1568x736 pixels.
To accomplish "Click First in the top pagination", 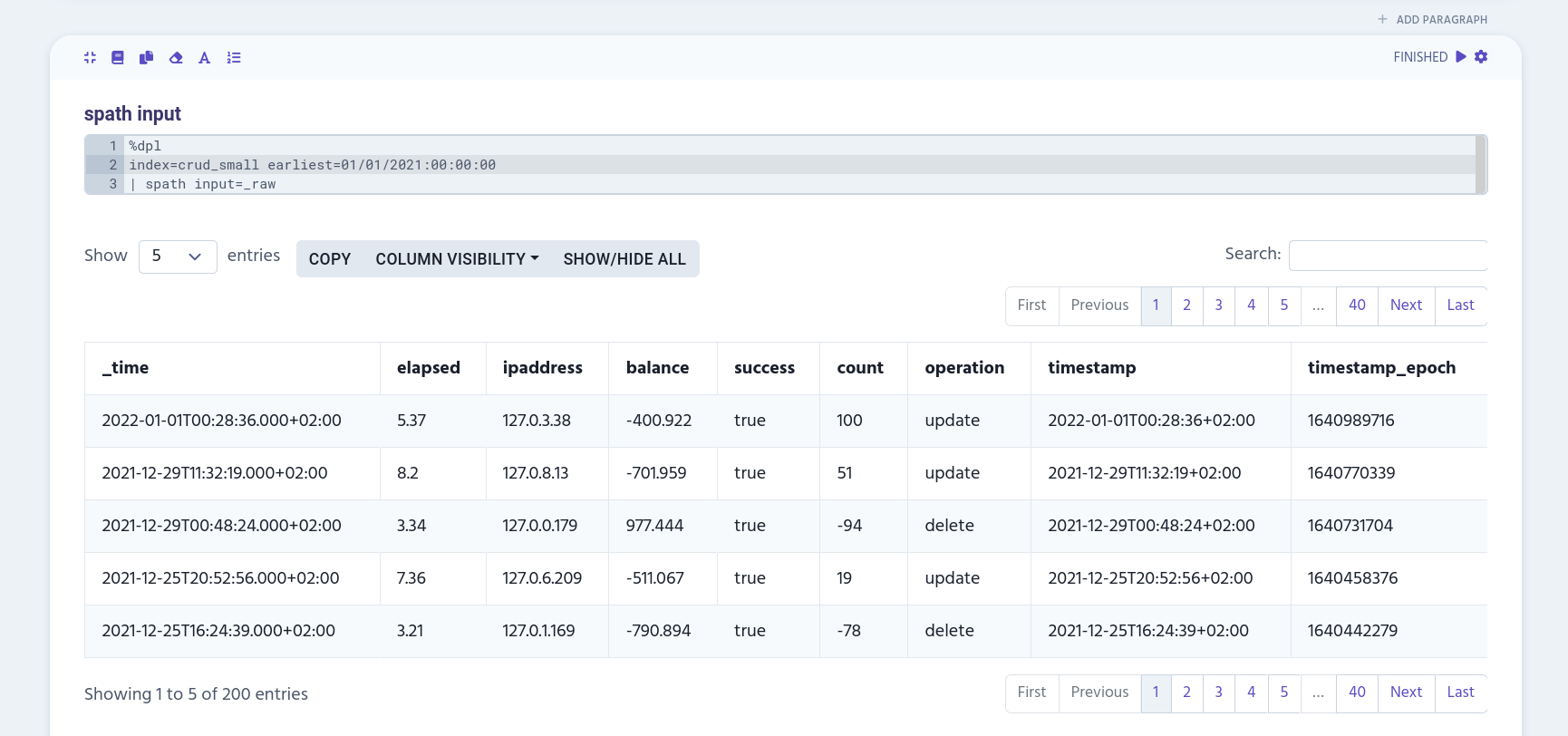I will tap(1031, 305).
